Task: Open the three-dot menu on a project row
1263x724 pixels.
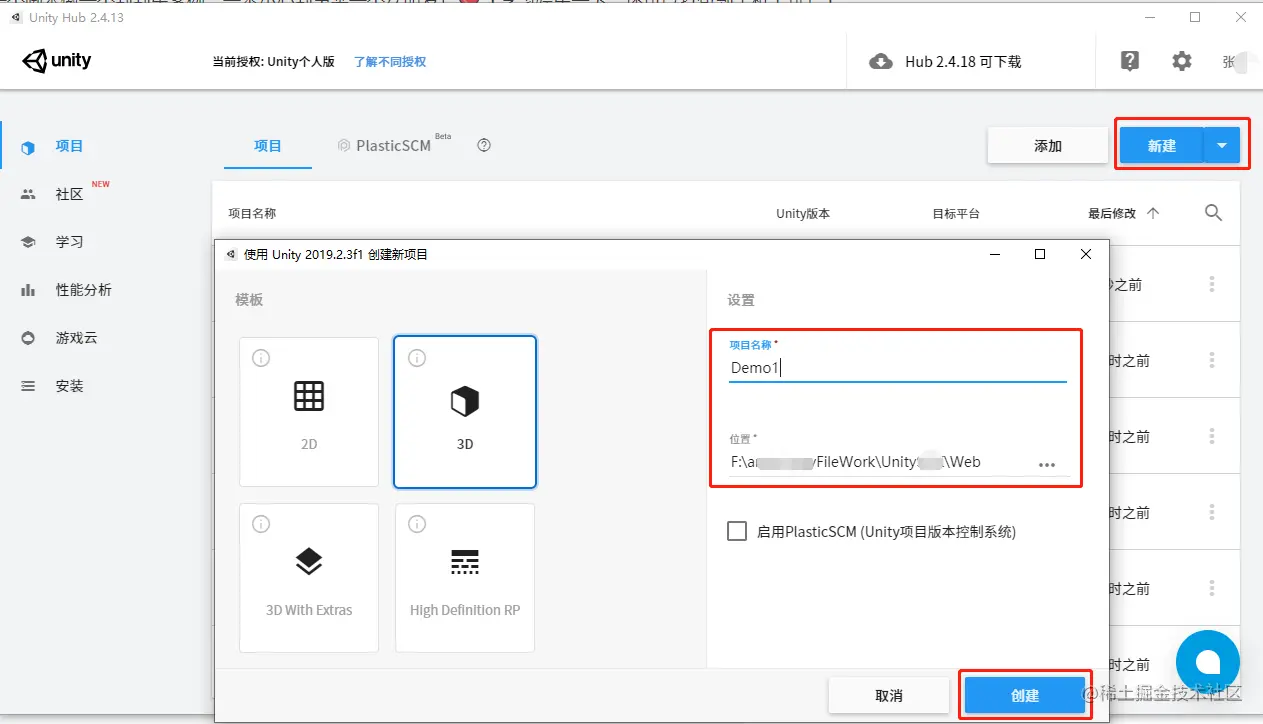Action: pos(1211,284)
